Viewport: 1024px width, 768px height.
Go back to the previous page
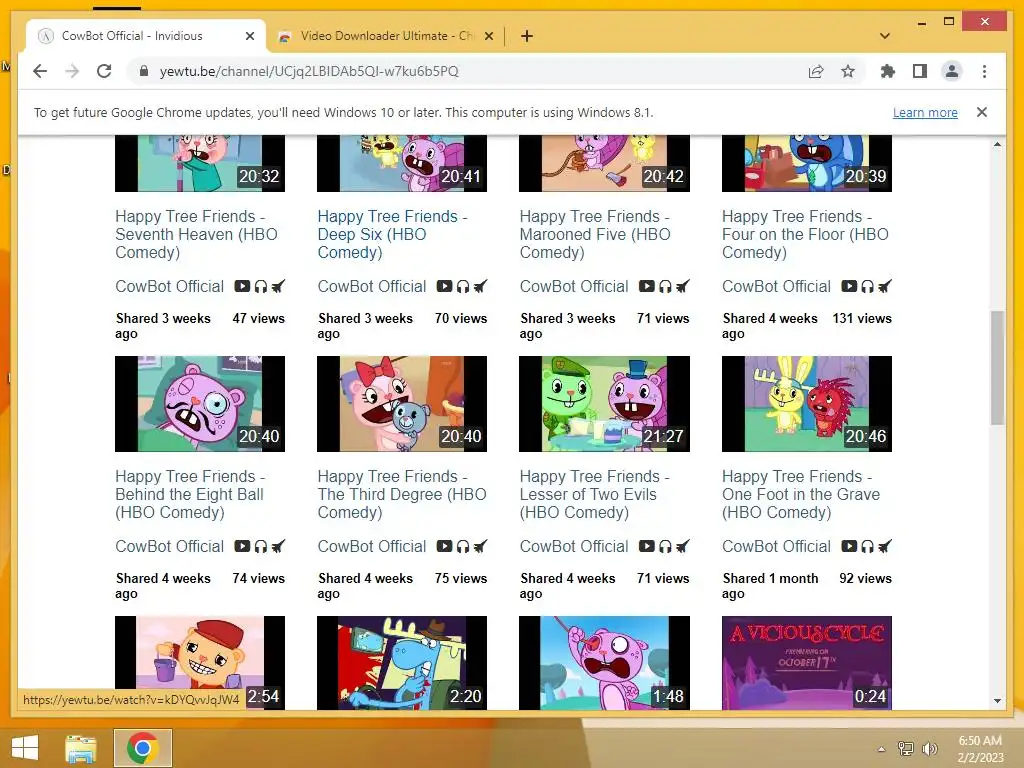(40, 71)
